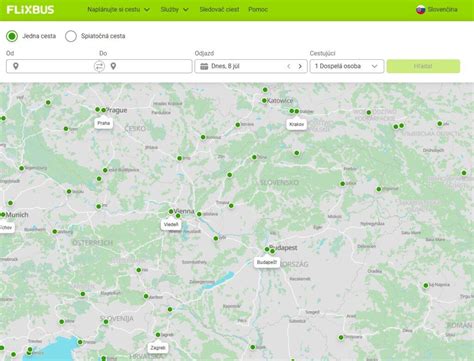Go to next departure day
Image resolution: width=474 pixels, height=361 pixels.
coord(300,66)
